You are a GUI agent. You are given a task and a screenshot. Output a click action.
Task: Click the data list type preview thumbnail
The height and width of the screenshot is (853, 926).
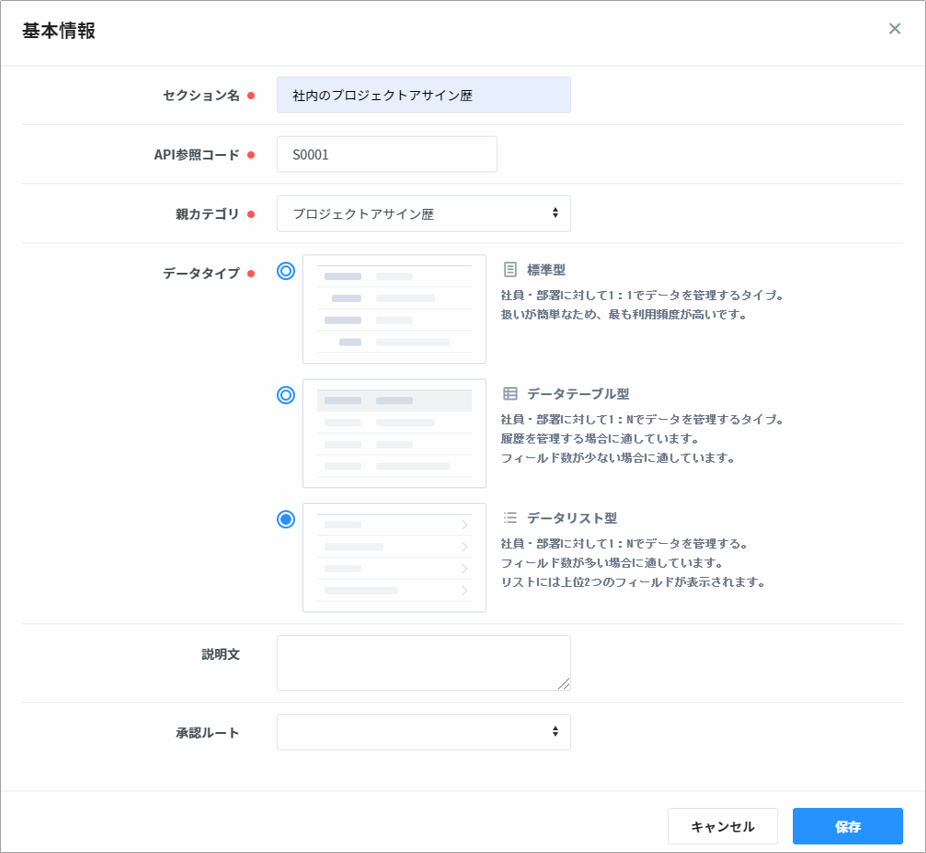pos(394,557)
